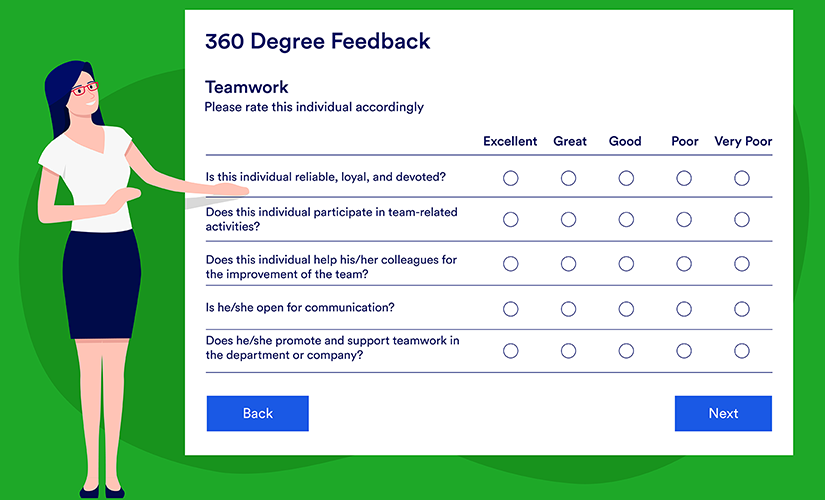Rate open for communication as Great

click(569, 309)
